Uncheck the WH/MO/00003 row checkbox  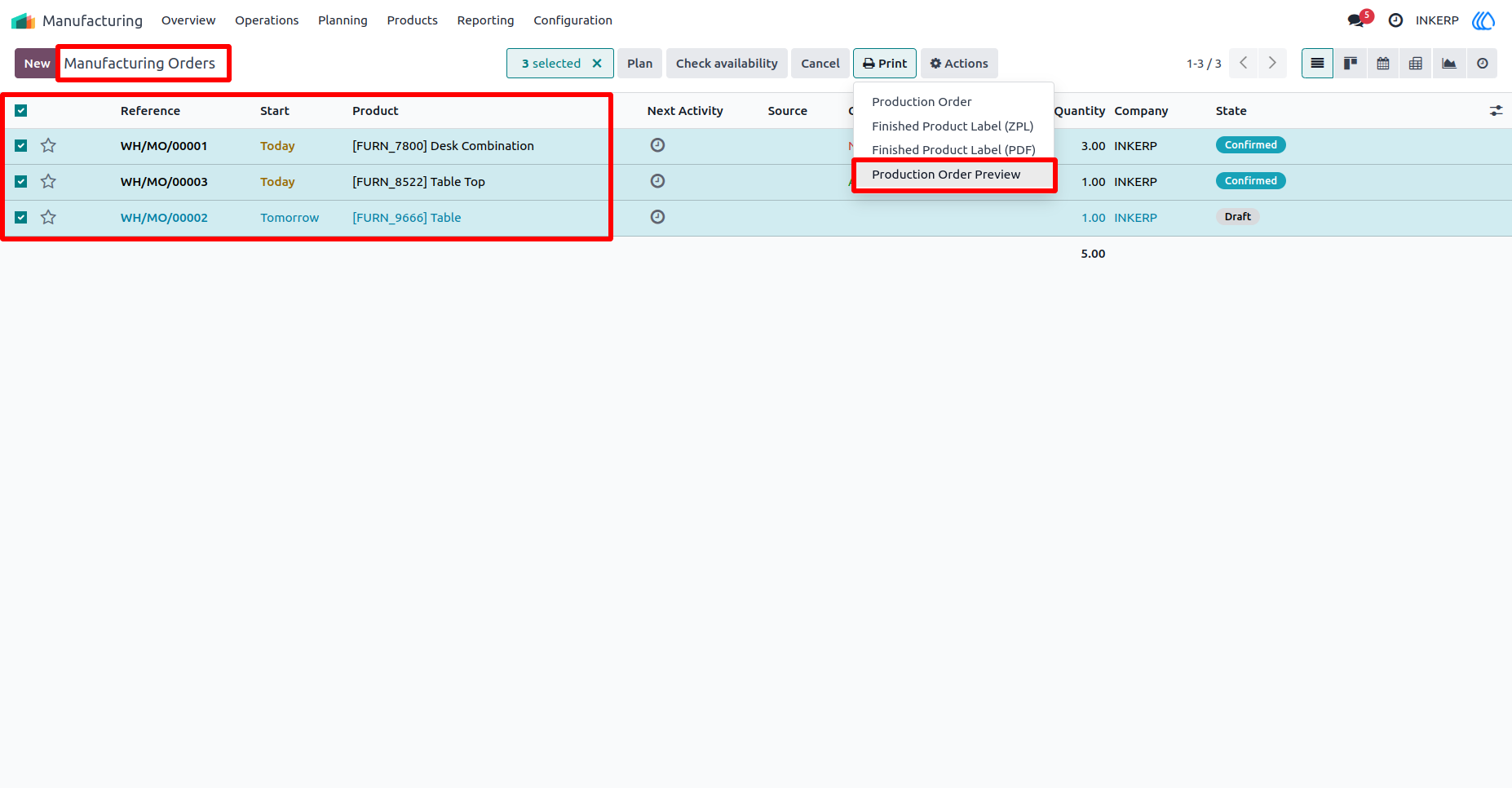pos(21,182)
